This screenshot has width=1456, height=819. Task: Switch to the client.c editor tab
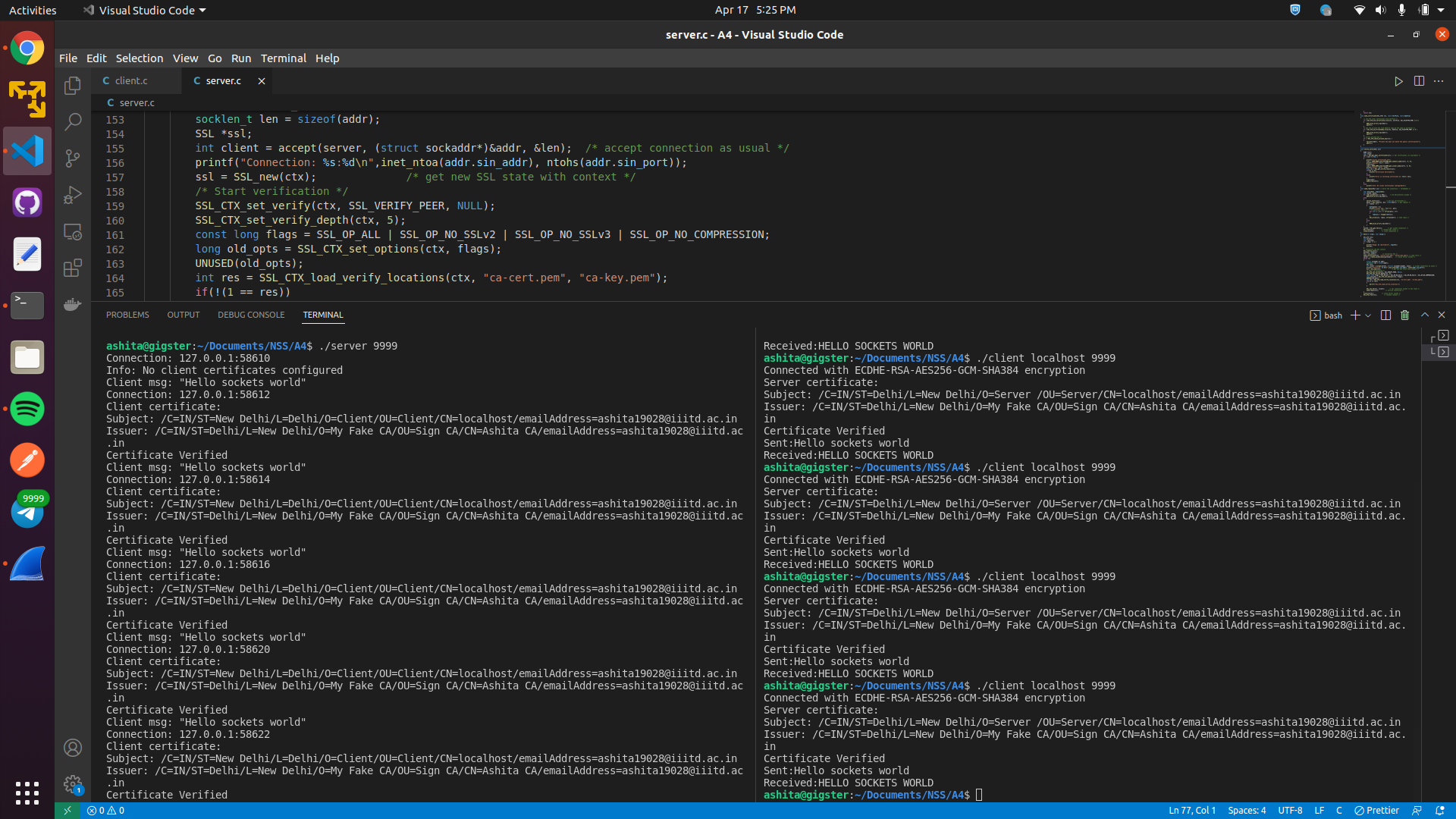[131, 80]
